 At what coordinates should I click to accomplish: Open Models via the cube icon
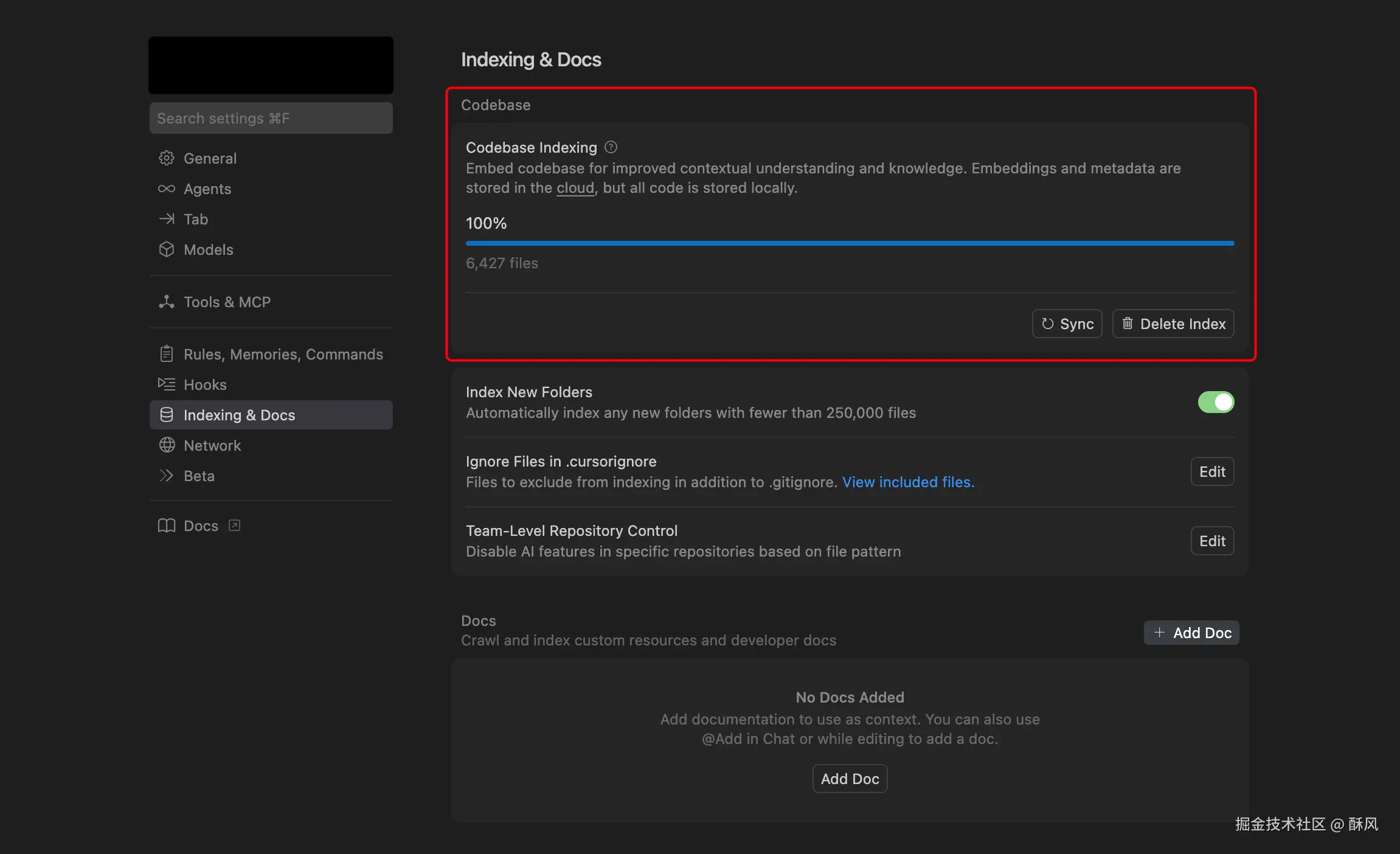click(167, 249)
